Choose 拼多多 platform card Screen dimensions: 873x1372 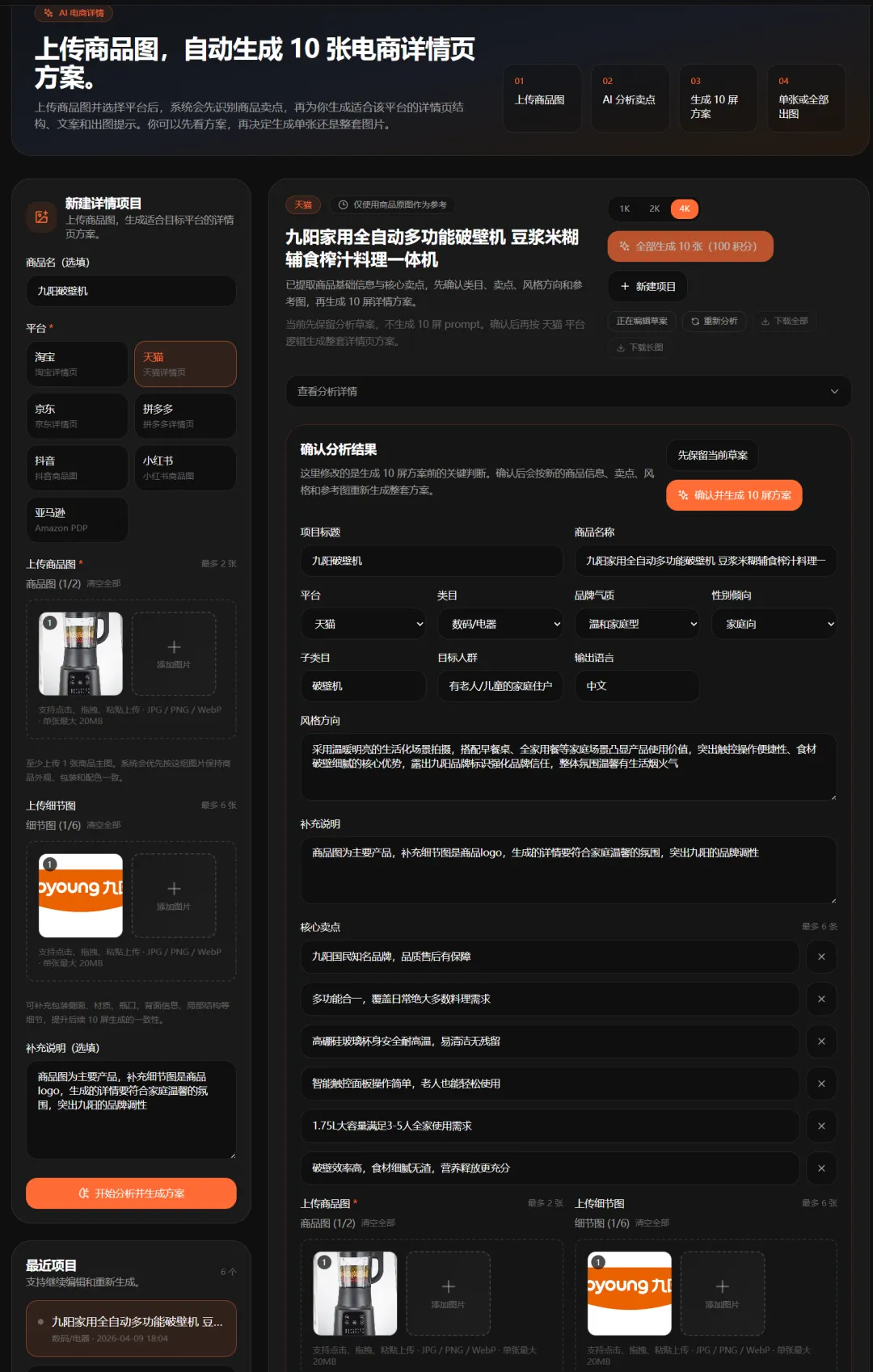click(x=185, y=416)
